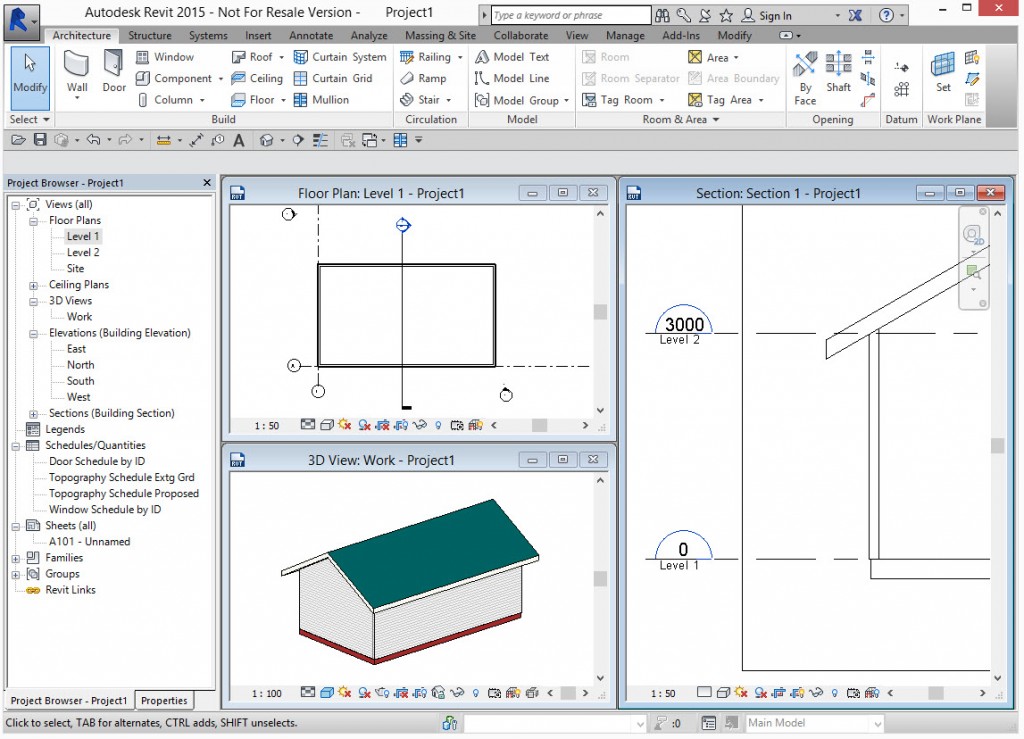This screenshot has width=1024, height=739.
Task: Start the Stair tool
Action: 424,99
